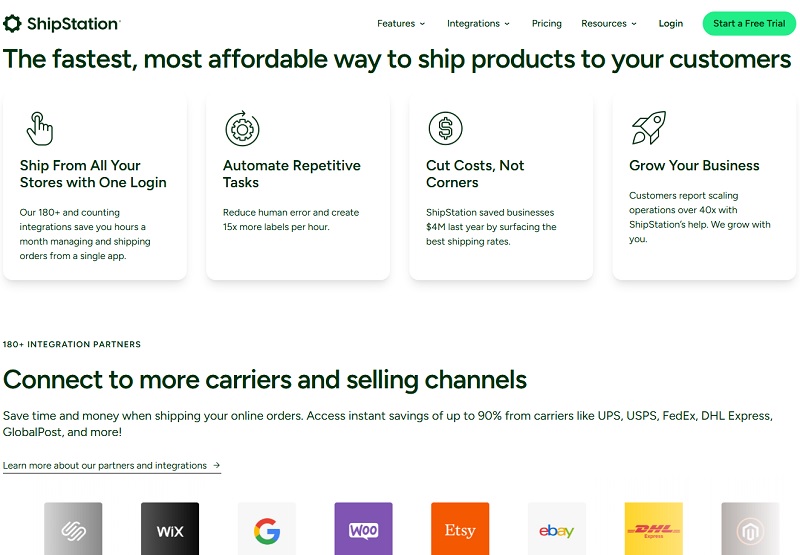Go to the Login page

tap(670, 23)
